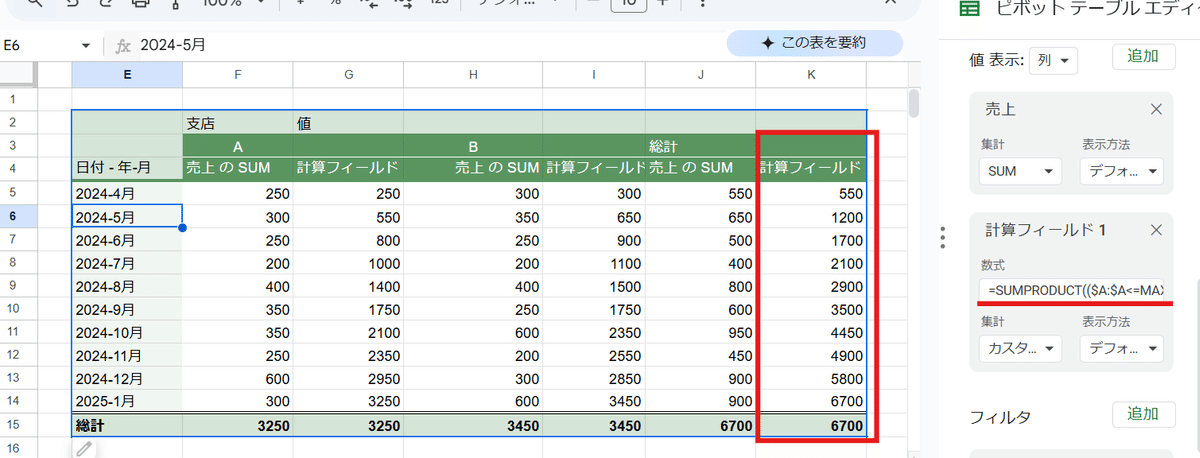Select column header E
This screenshot has width=1200, height=458.
click(x=127, y=74)
